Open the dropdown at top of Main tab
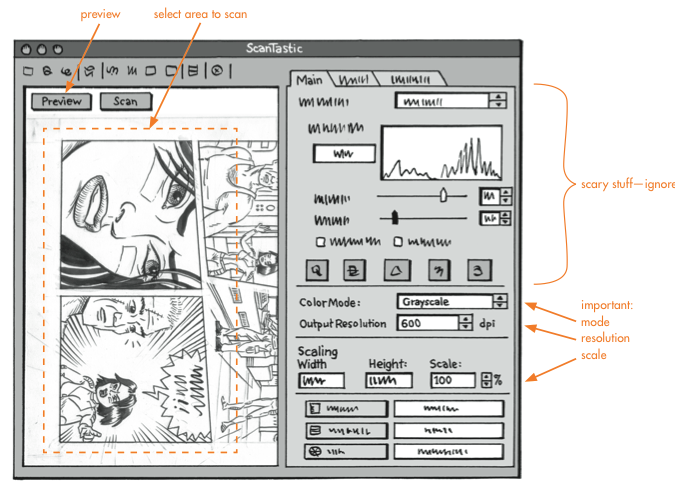Viewport: 675px width, 481px height. pos(450,101)
